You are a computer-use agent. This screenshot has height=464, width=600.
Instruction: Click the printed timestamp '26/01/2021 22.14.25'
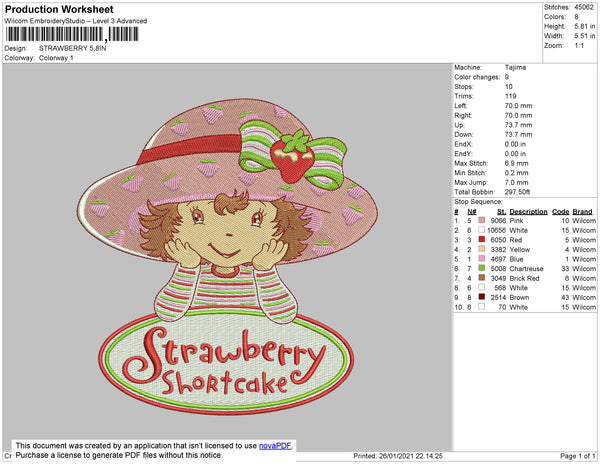[x=411, y=456]
